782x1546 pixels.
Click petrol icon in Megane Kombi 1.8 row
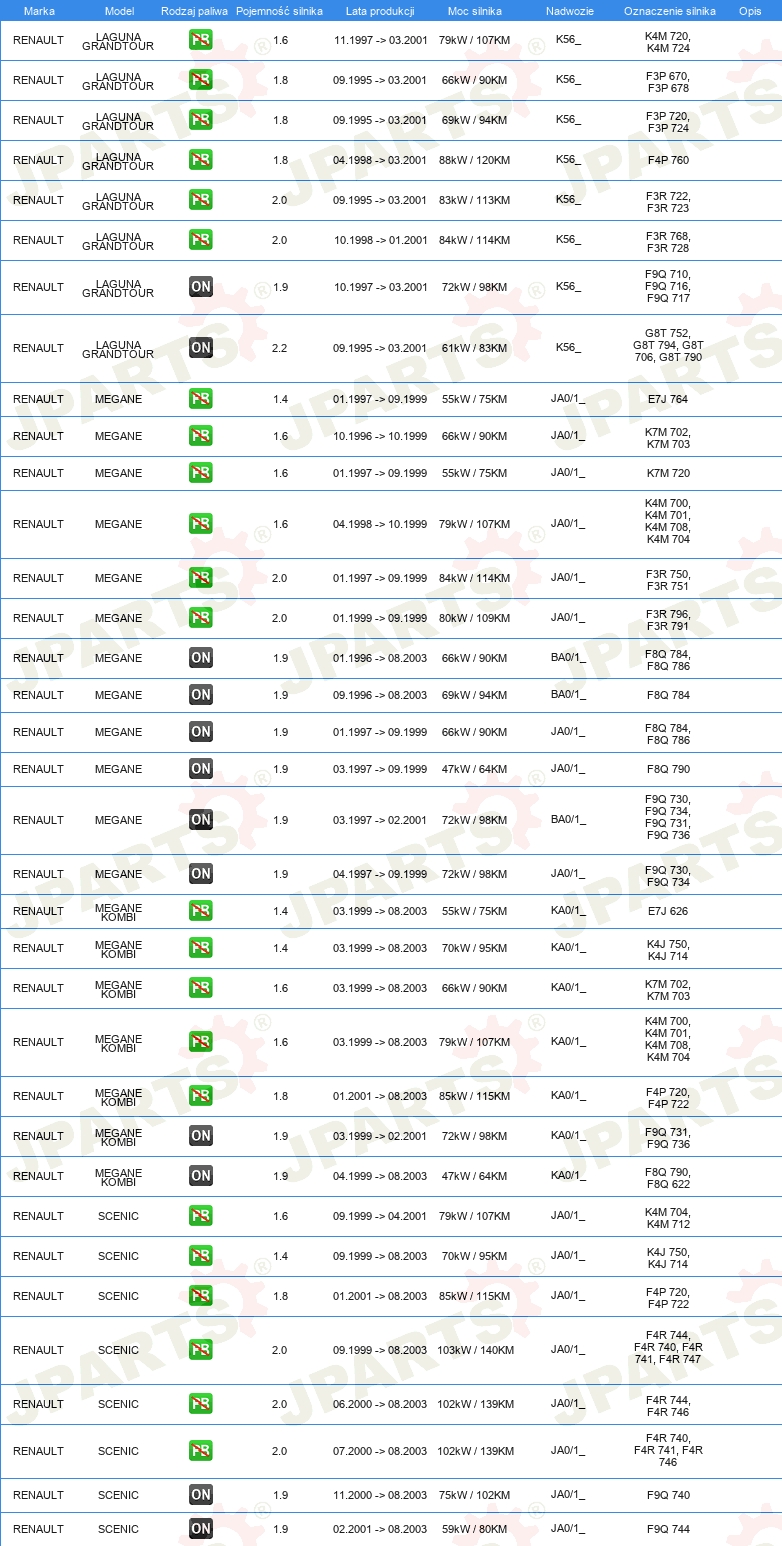pos(200,1096)
